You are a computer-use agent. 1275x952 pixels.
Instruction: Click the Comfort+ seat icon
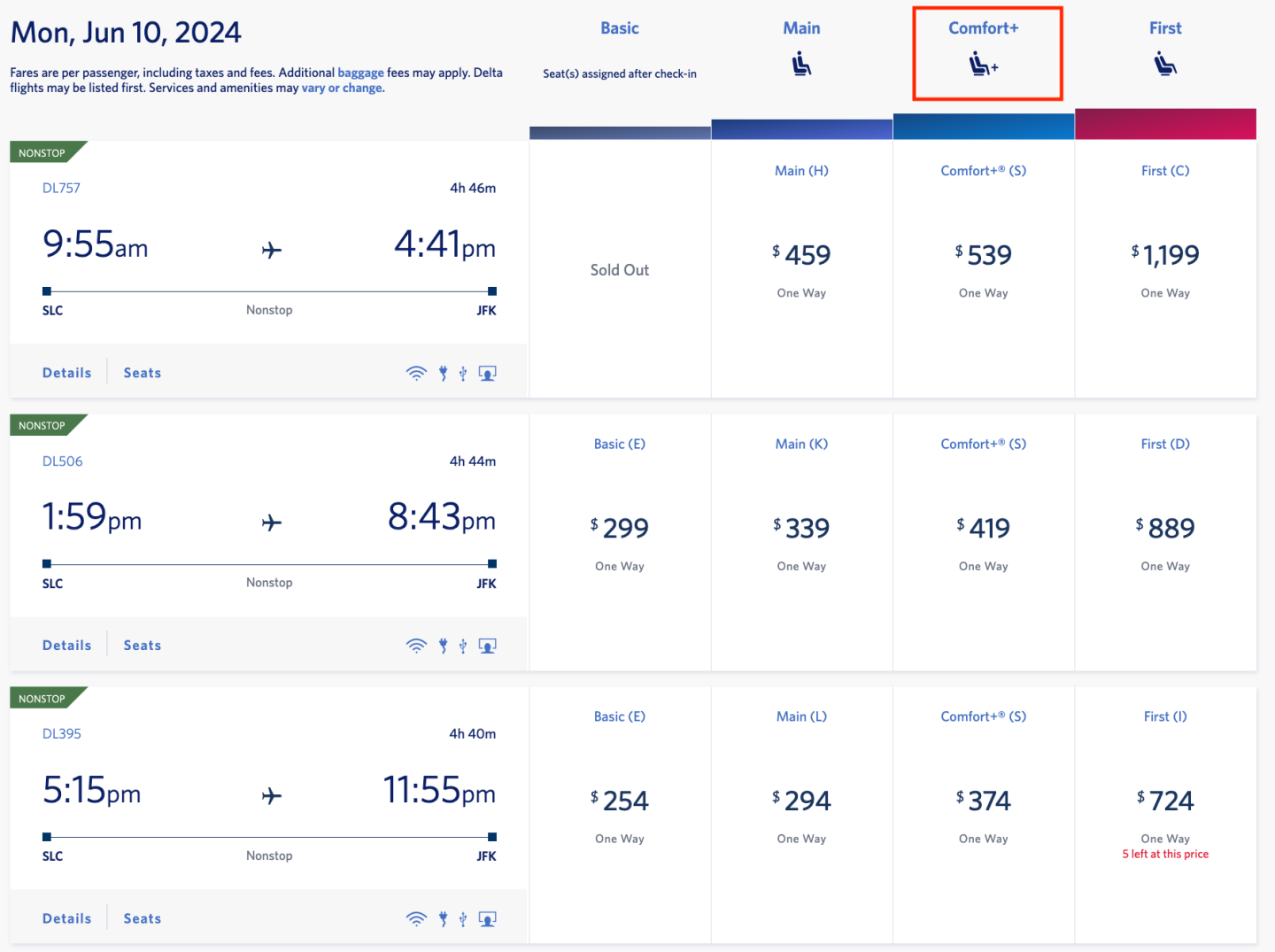983,65
